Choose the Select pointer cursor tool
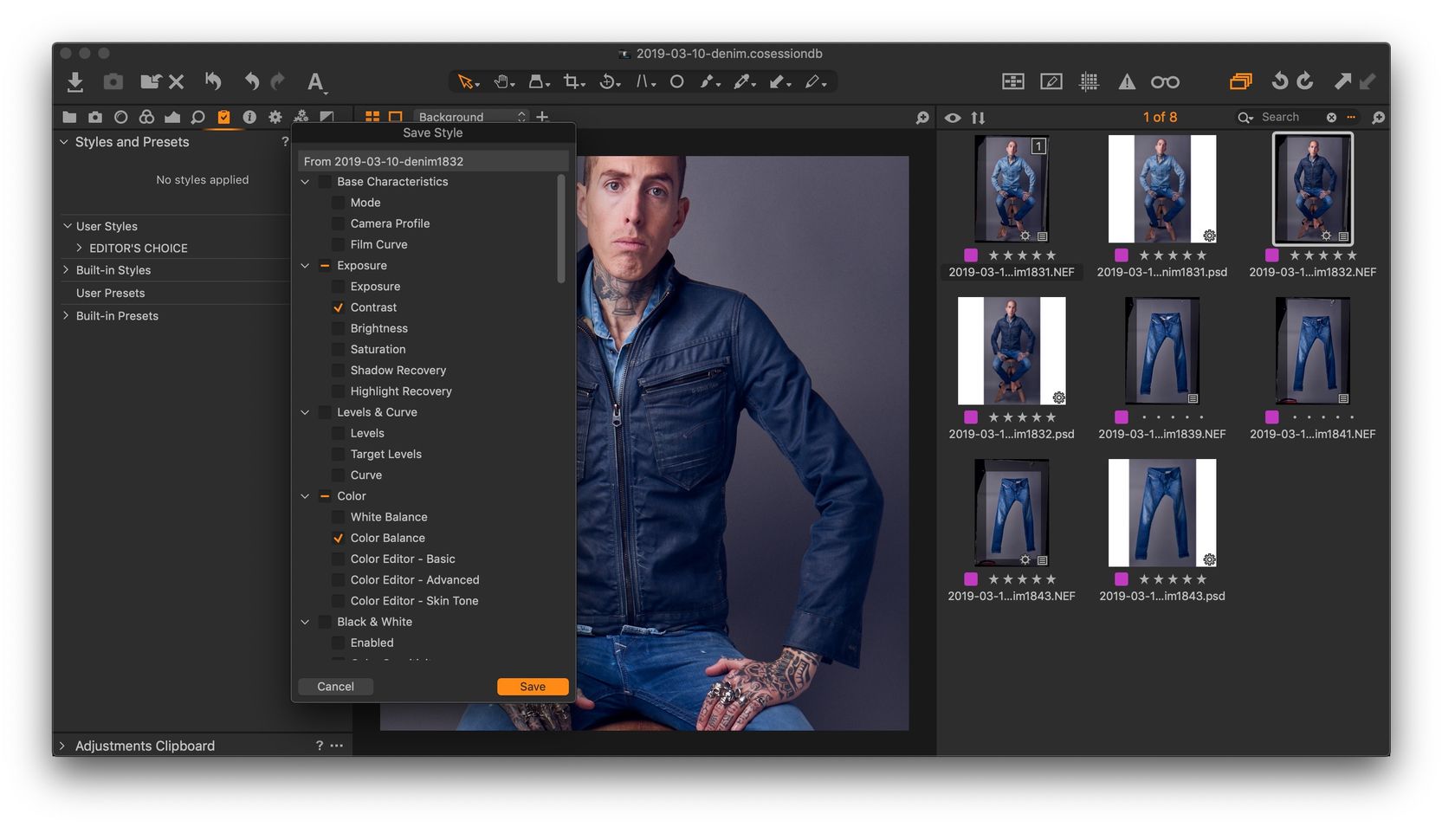 468,82
